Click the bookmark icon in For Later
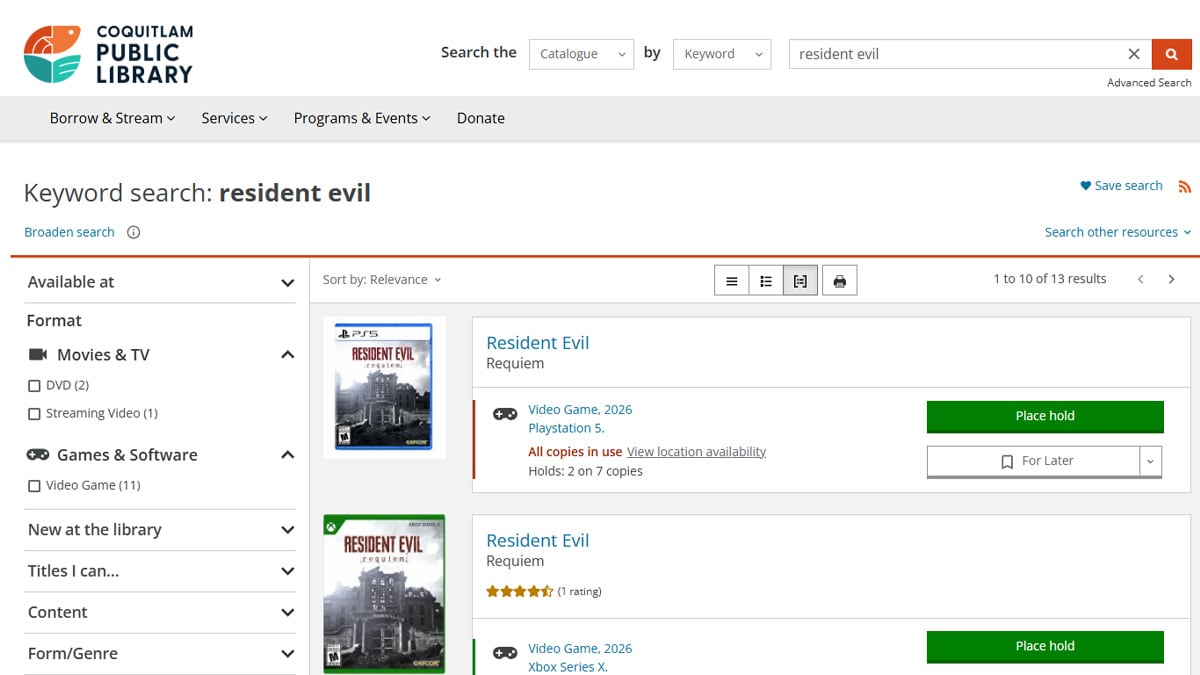Screen dimensions: 1200x675 click(1007, 461)
